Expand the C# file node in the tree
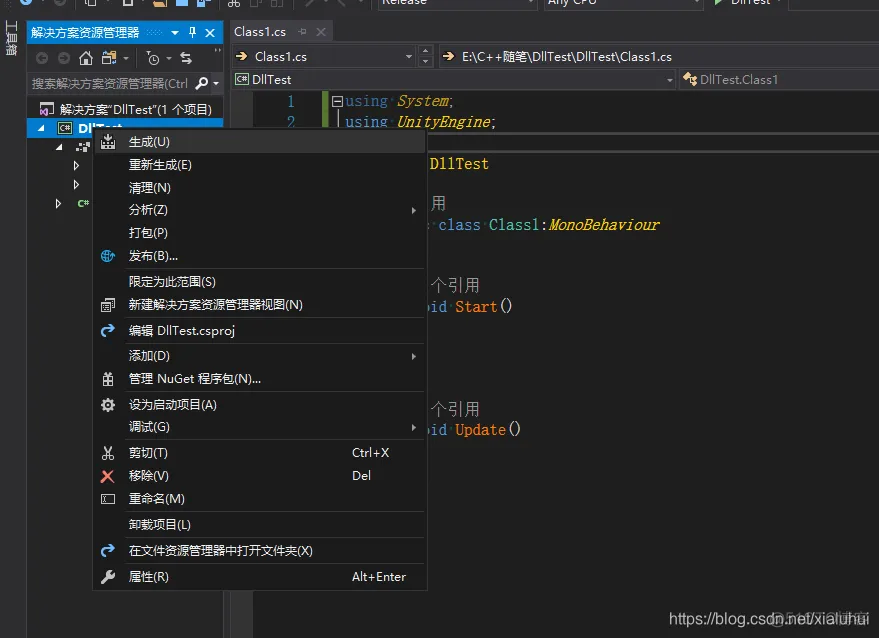The height and width of the screenshot is (638, 879). tap(58, 204)
